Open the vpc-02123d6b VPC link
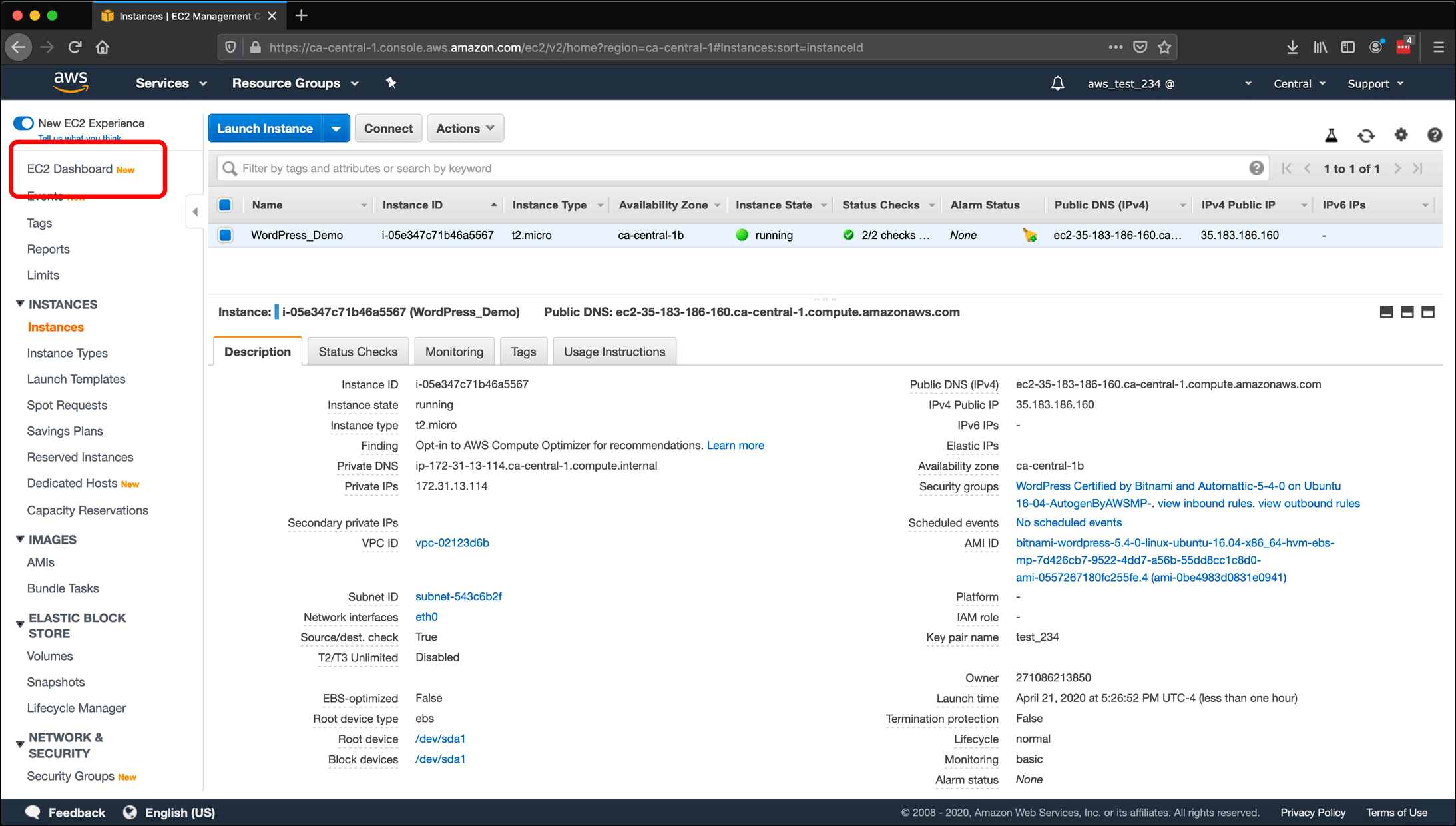The height and width of the screenshot is (826, 1456). [453, 543]
